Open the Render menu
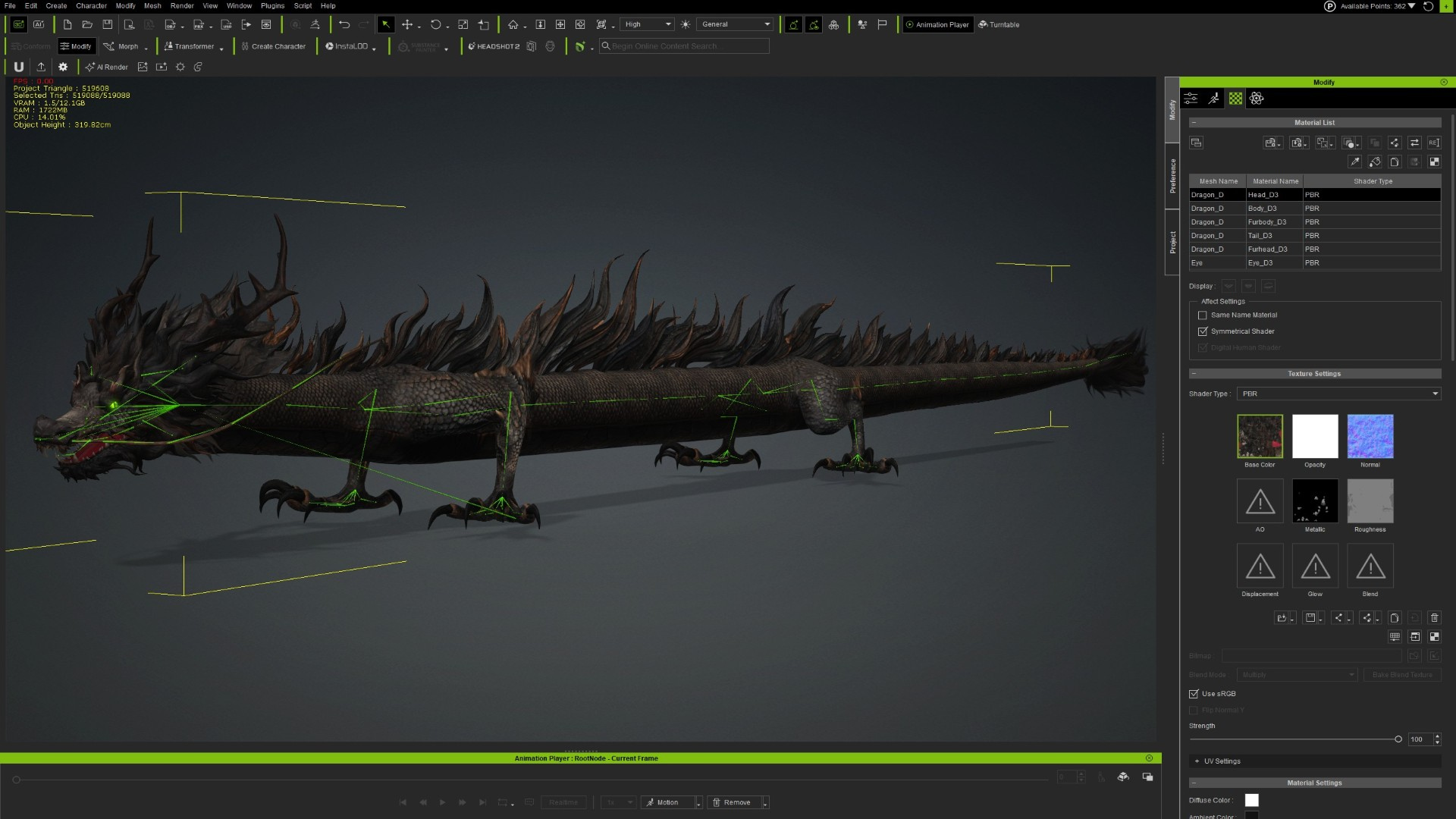 click(x=182, y=5)
